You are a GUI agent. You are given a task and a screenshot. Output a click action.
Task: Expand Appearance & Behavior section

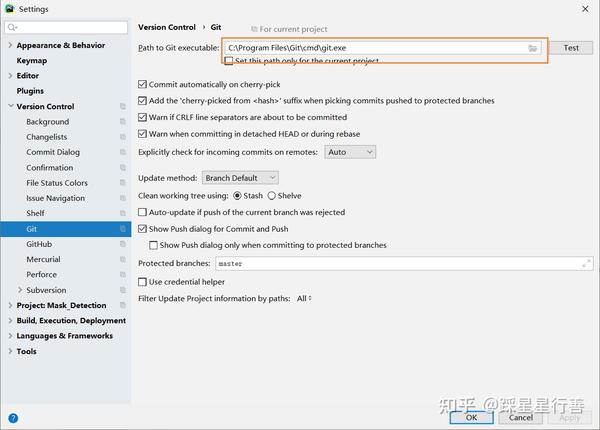10,45
